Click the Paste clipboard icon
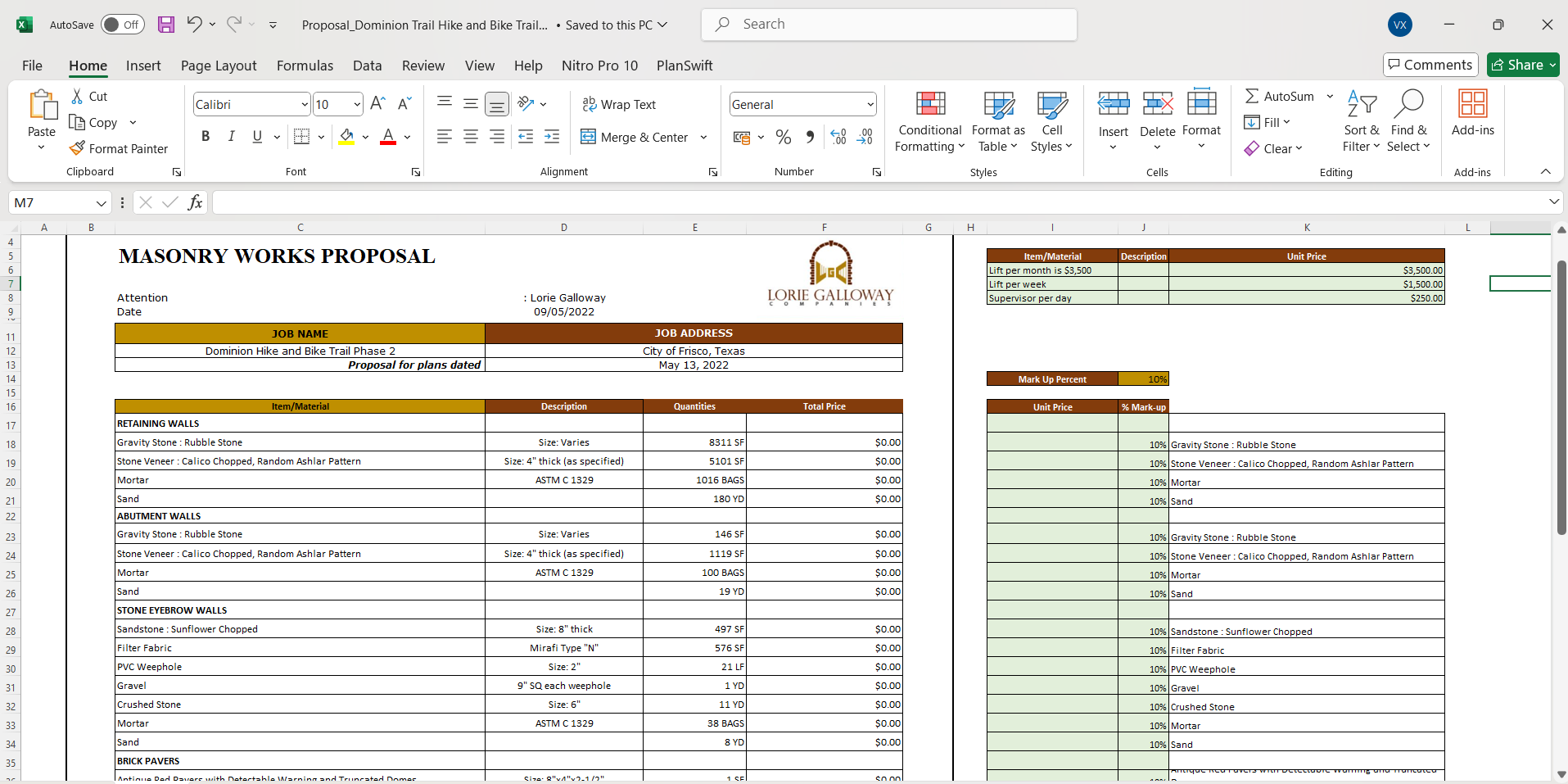 pos(43,105)
